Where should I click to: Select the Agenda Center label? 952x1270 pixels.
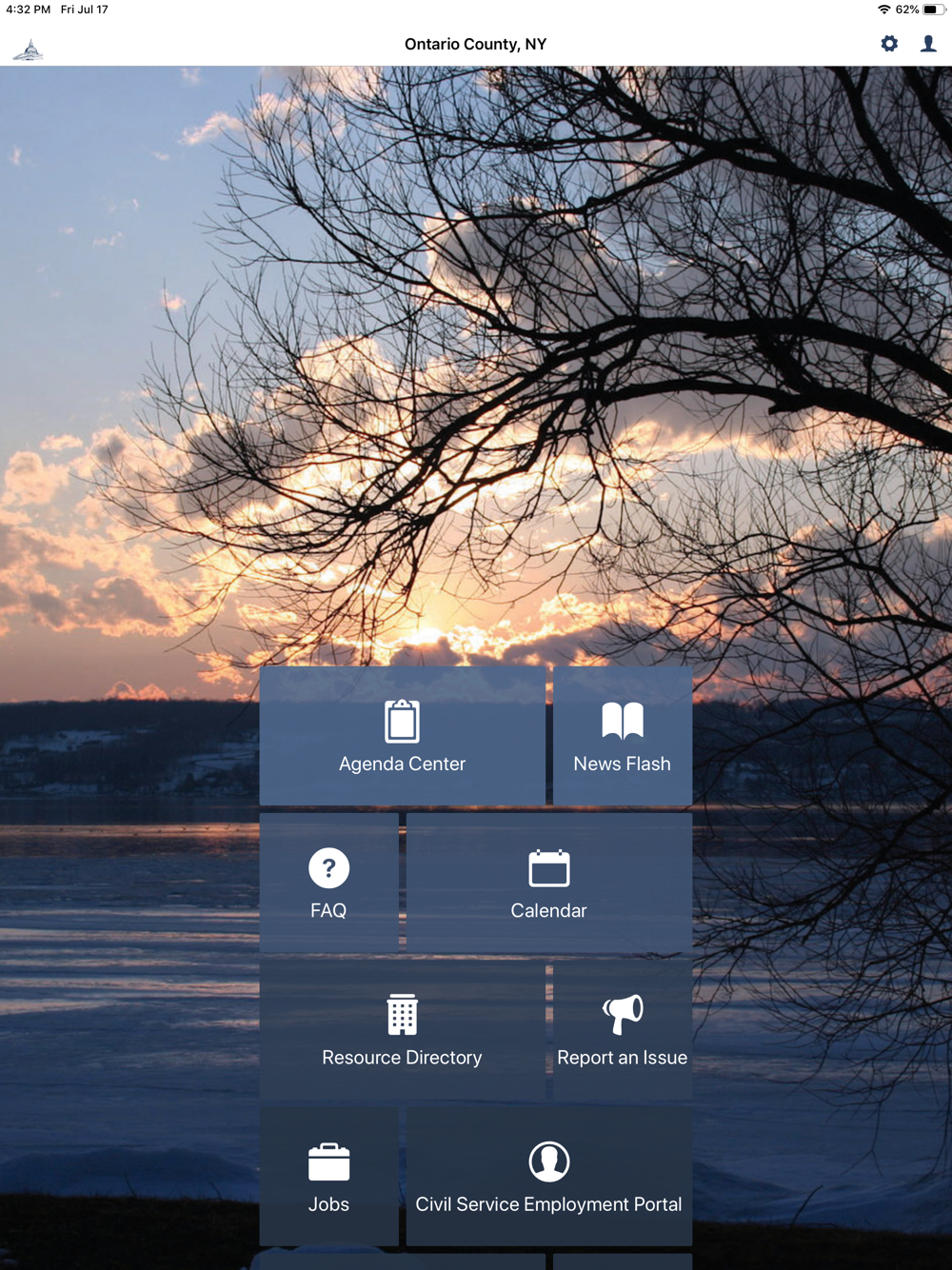[402, 764]
